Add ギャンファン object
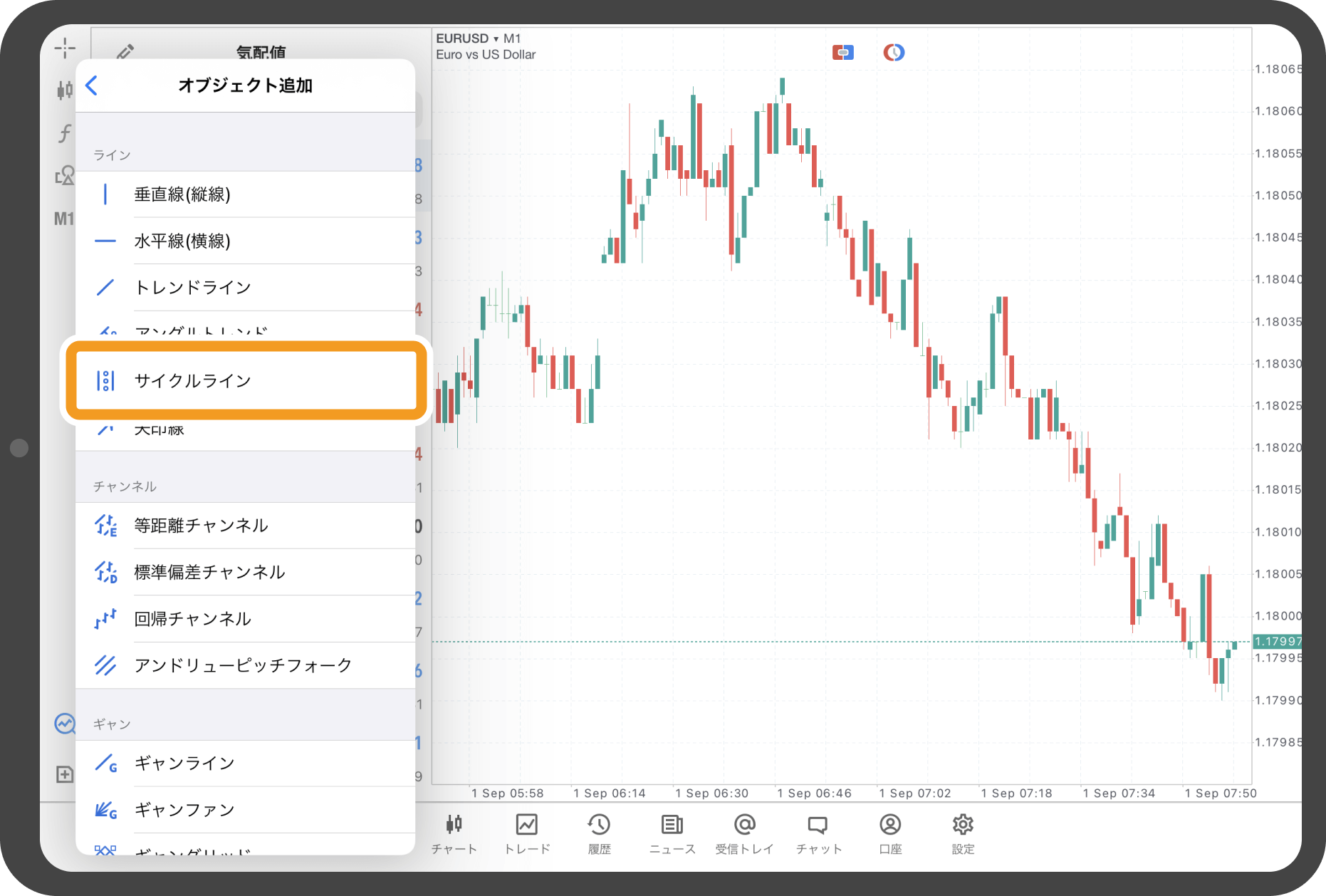Image resolution: width=1326 pixels, height=896 pixels. pos(245,810)
